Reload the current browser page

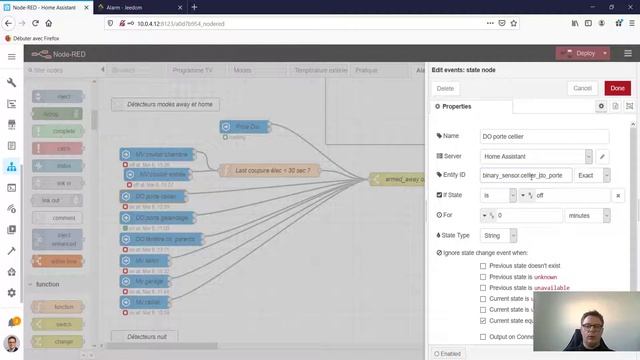coord(36,23)
